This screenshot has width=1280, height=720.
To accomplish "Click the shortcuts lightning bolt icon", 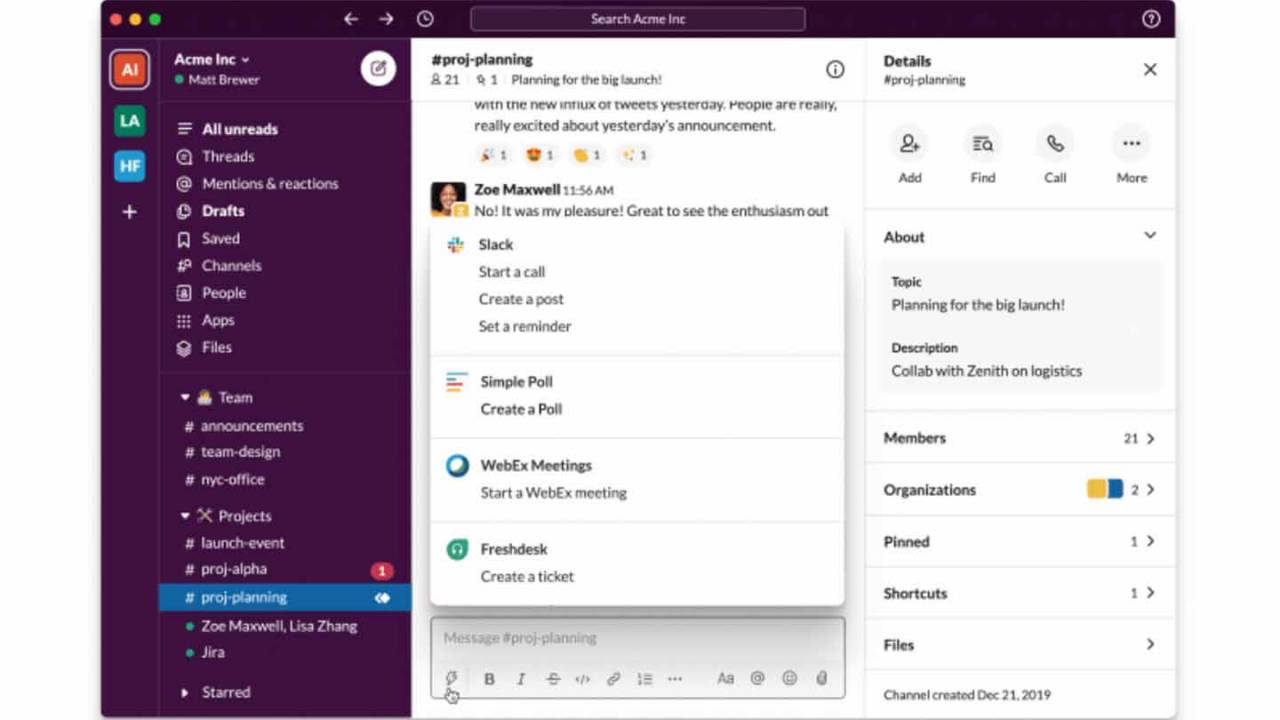I will [451, 678].
